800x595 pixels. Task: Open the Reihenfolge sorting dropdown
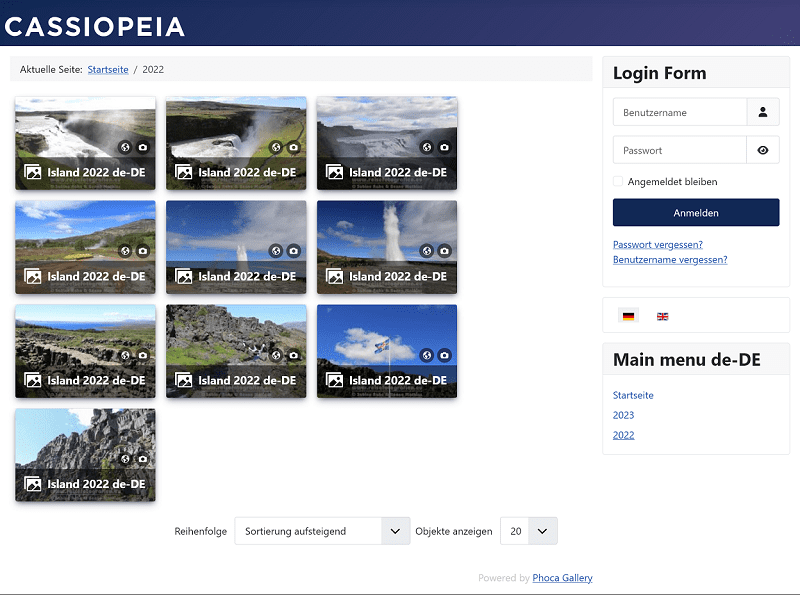click(x=322, y=531)
